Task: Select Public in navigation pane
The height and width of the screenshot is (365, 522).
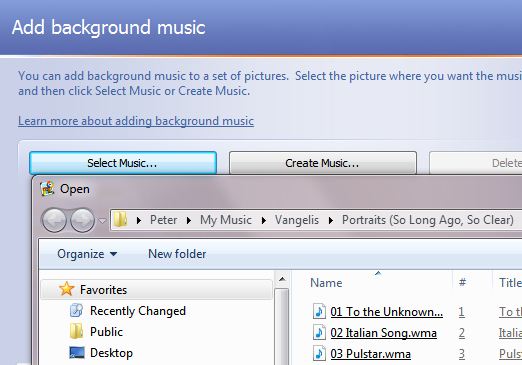Action: pyautogui.click(x=106, y=332)
